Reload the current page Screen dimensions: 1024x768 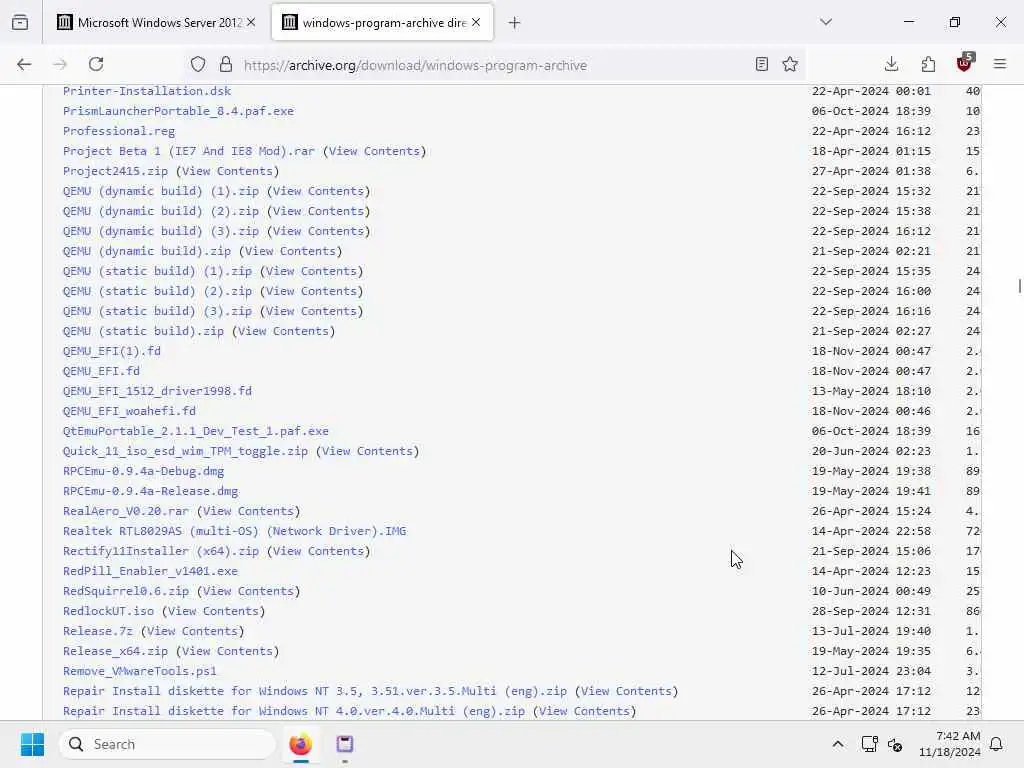[96, 64]
